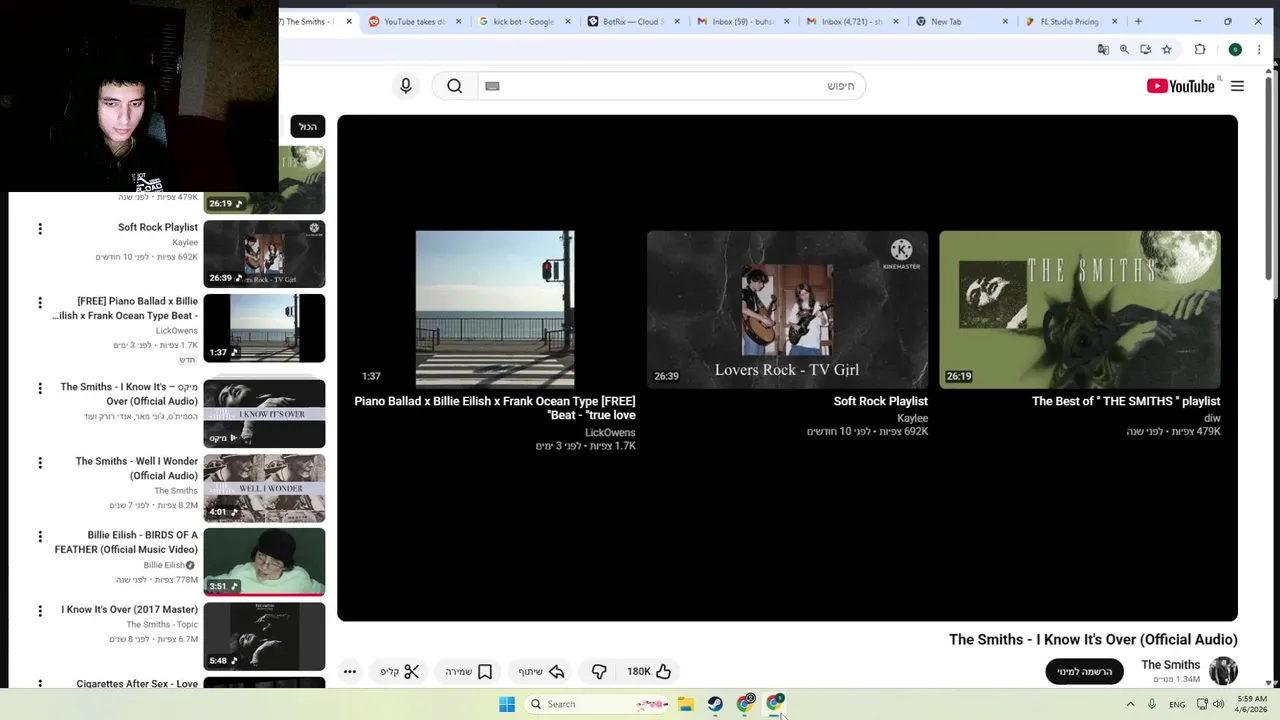Bookmark this page with the star icon

(x=1166, y=49)
